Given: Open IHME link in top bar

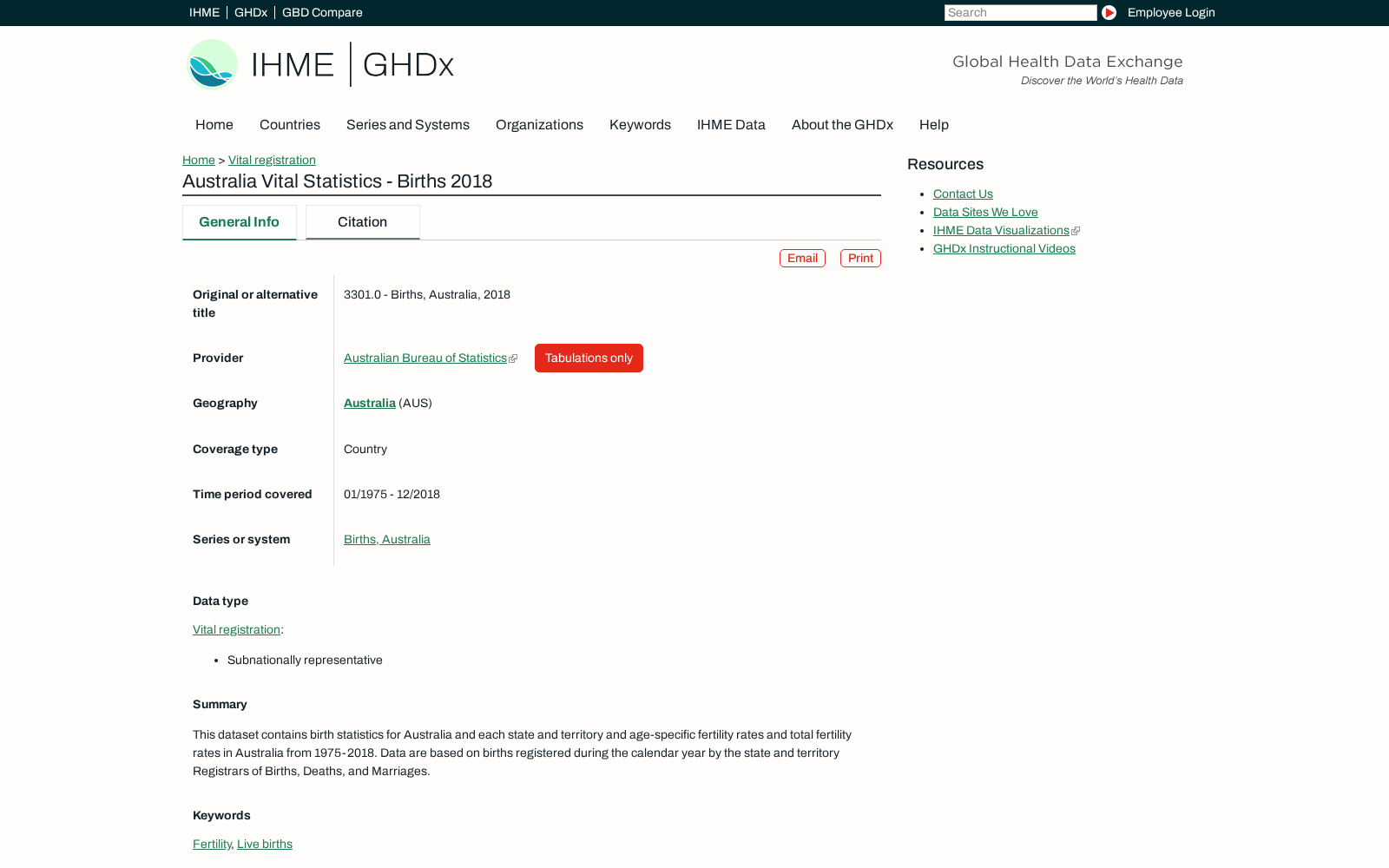Looking at the screenshot, I should [204, 12].
